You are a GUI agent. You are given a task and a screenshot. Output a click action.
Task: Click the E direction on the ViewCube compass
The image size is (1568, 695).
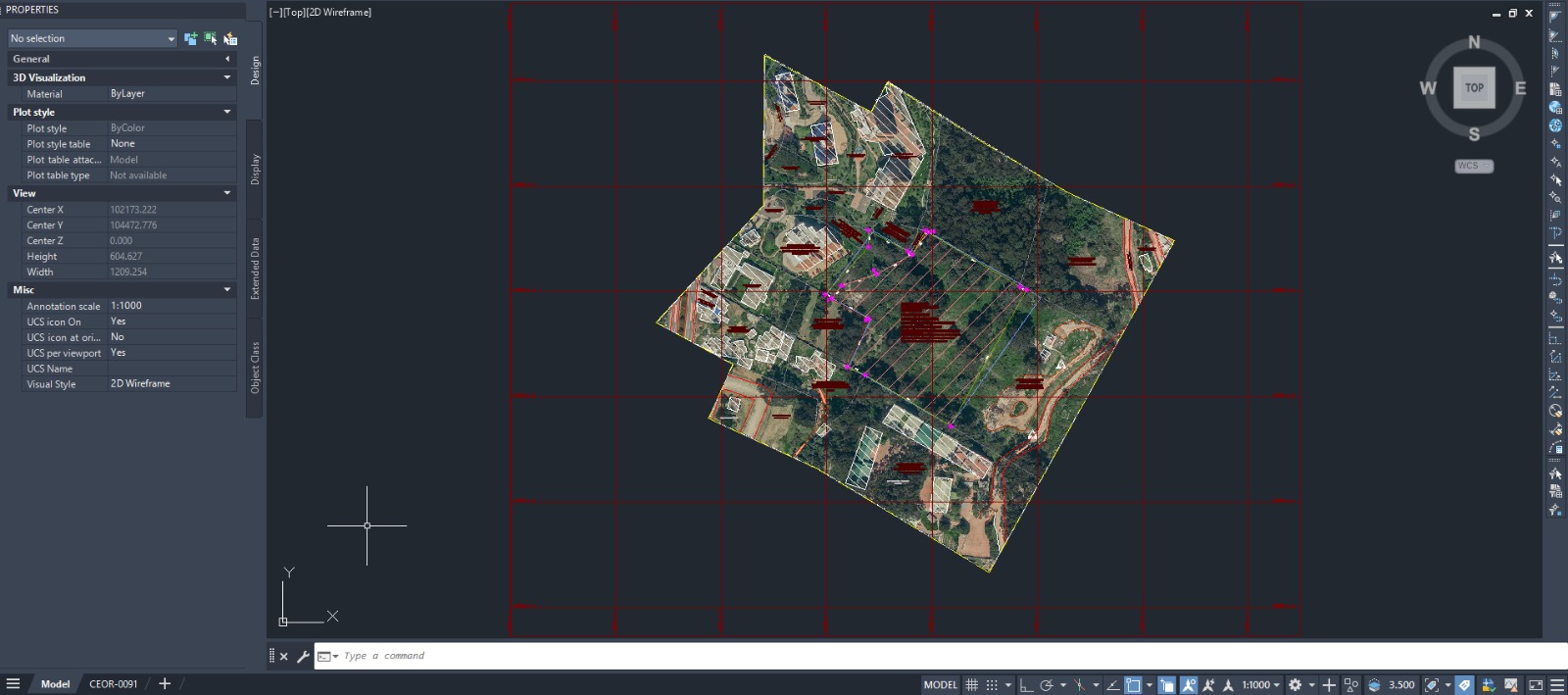(1520, 88)
